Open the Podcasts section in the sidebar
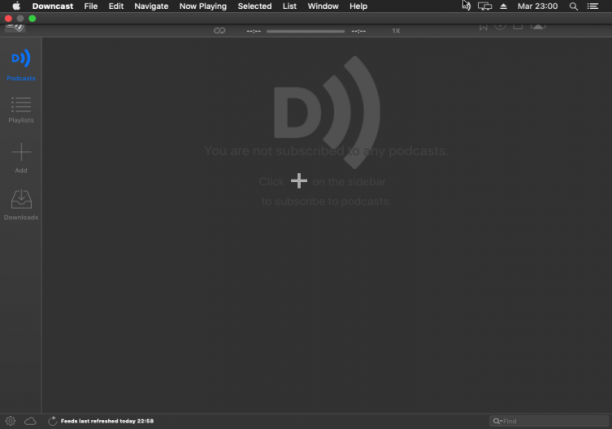The width and height of the screenshot is (612, 429). [x=21, y=65]
